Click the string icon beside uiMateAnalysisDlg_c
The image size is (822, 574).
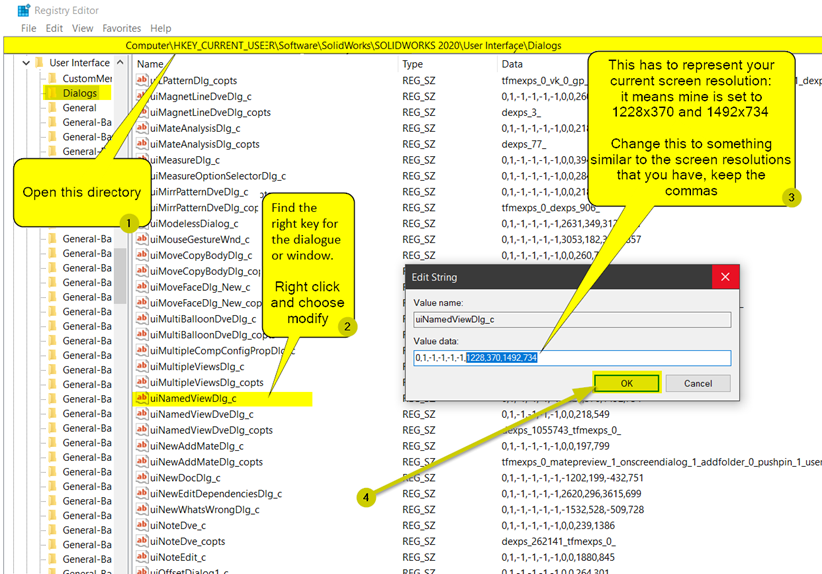click(142, 128)
